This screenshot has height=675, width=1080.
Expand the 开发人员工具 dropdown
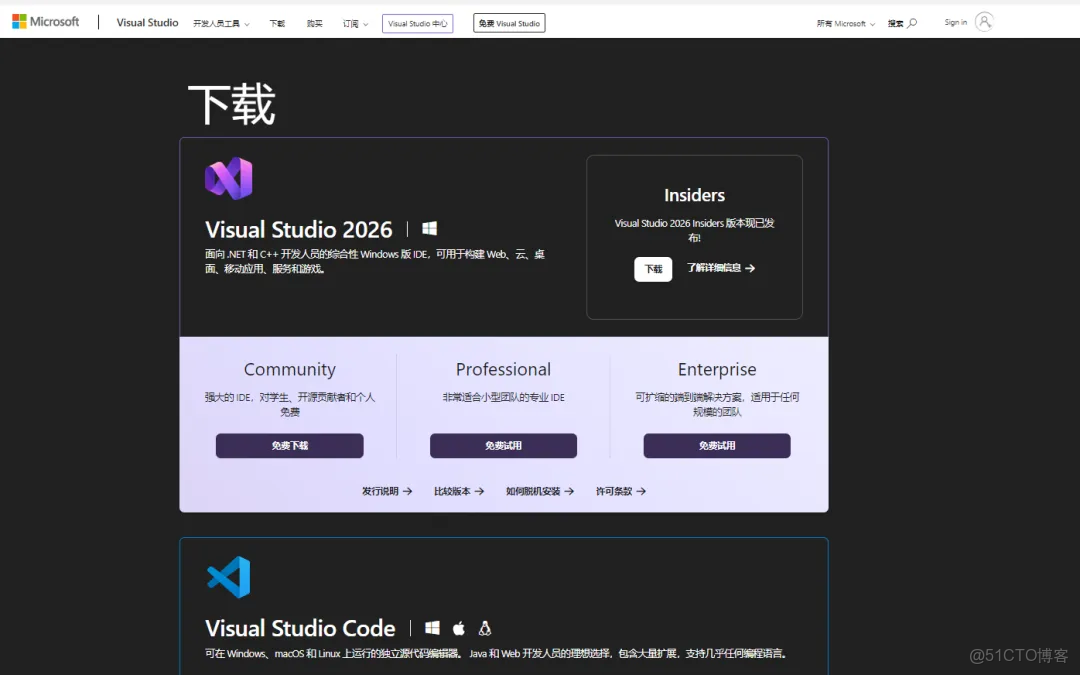point(221,22)
